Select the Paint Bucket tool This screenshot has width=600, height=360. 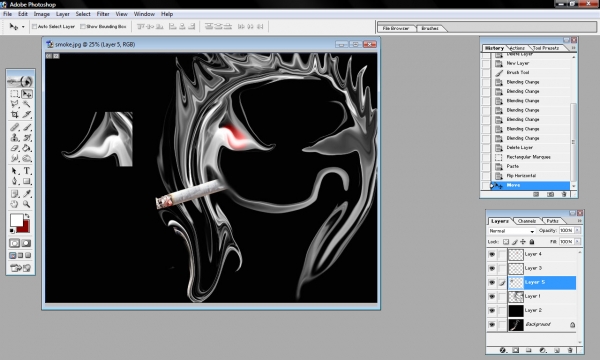[27, 148]
